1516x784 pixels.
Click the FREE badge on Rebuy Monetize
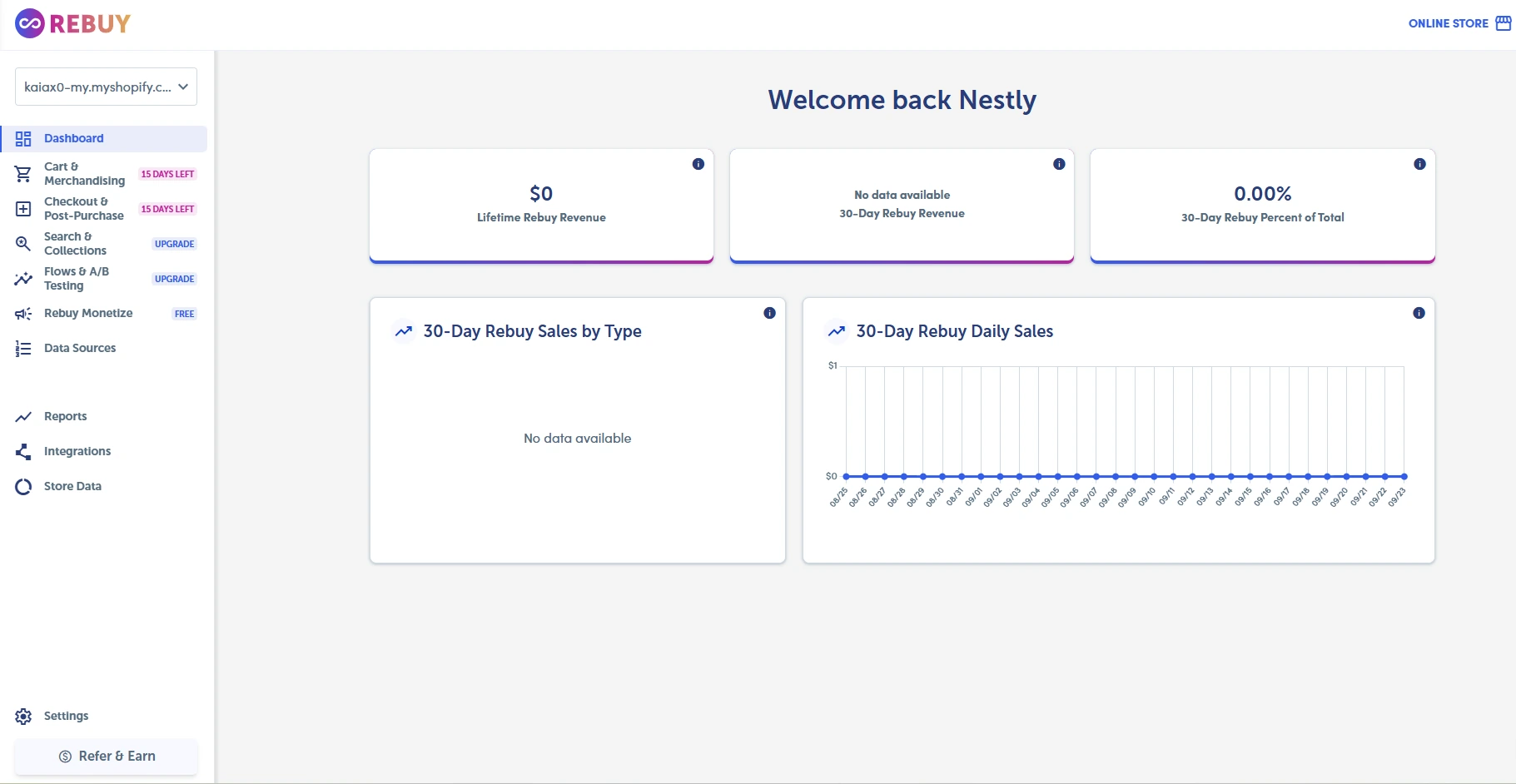coord(185,314)
